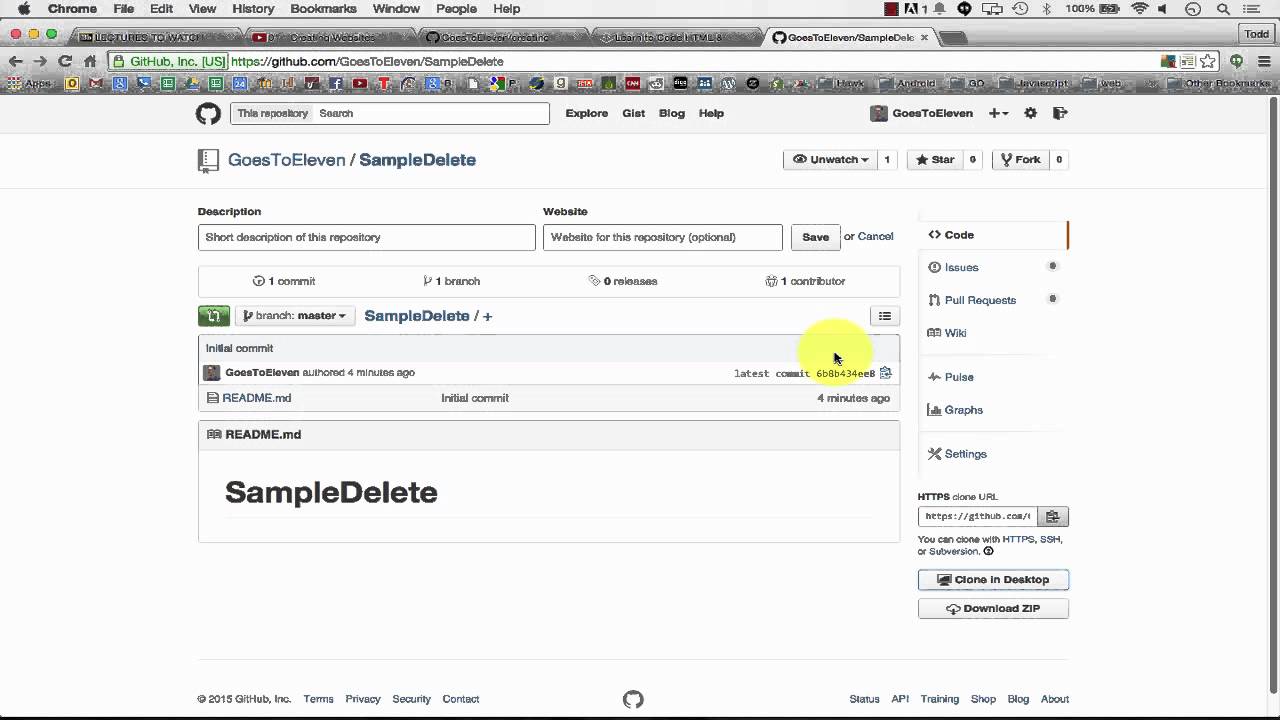This screenshot has height=720, width=1280.
Task: Open account settings gear icon in header
Action: point(1030,113)
